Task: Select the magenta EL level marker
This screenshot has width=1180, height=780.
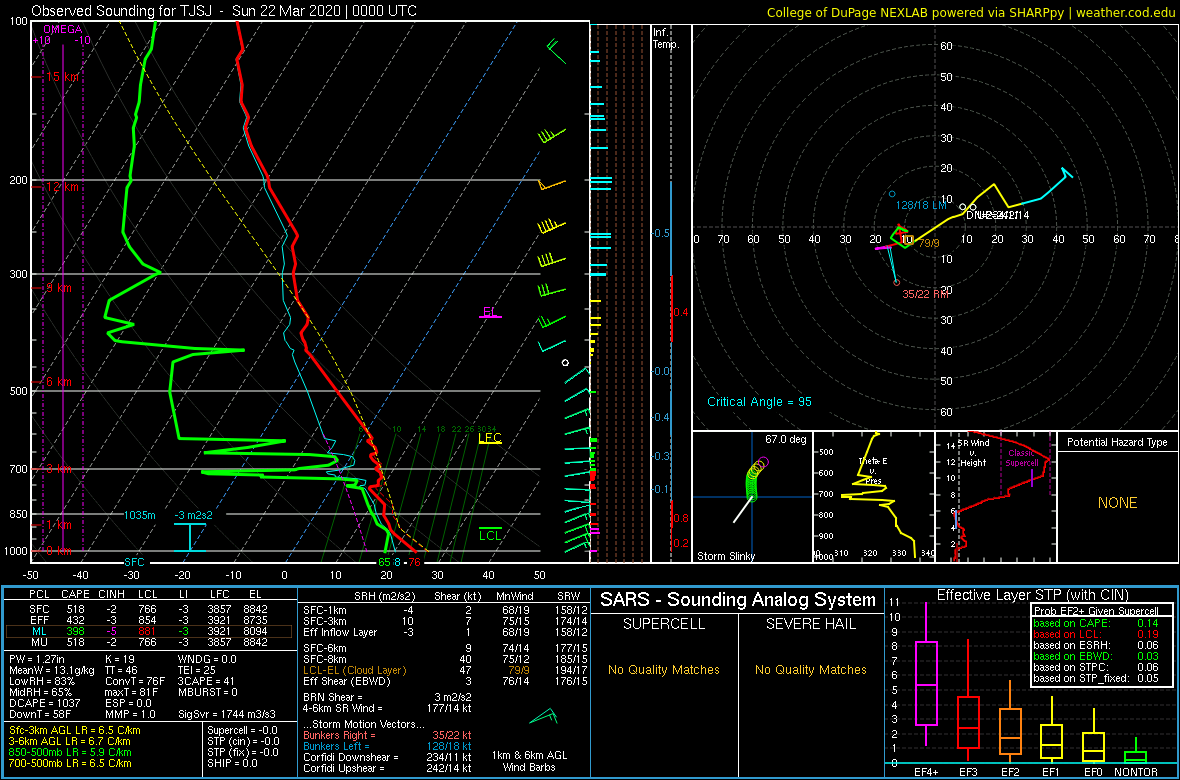Action: (490, 312)
